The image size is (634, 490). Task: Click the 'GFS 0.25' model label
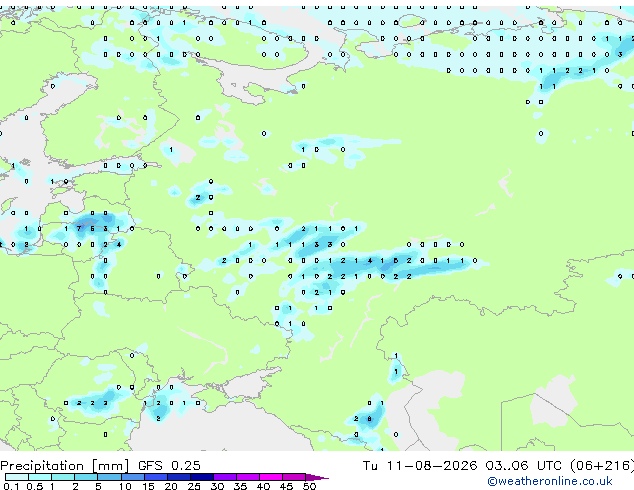click(169, 466)
